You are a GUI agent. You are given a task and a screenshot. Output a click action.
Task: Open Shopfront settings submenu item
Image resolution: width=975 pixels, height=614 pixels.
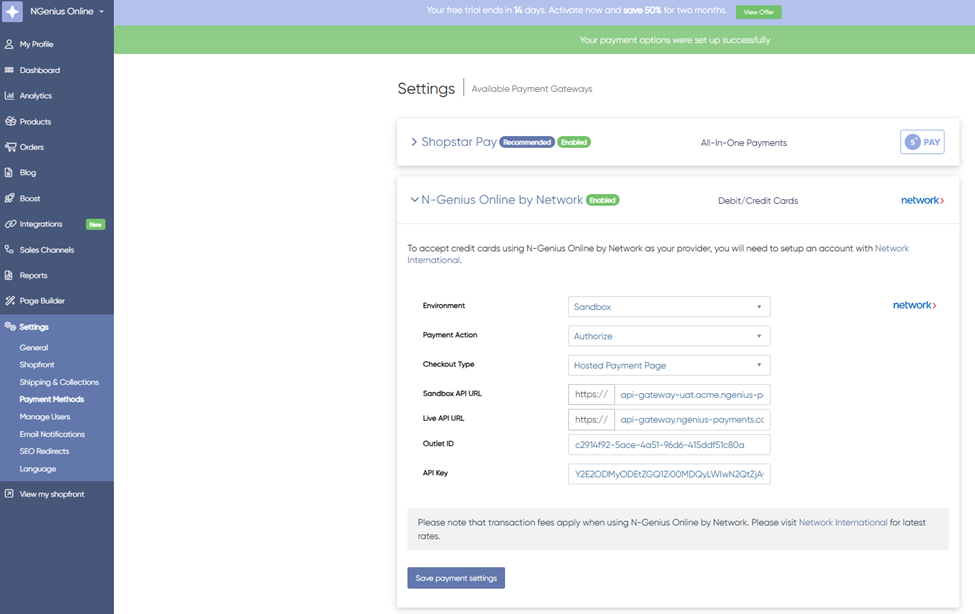point(37,365)
